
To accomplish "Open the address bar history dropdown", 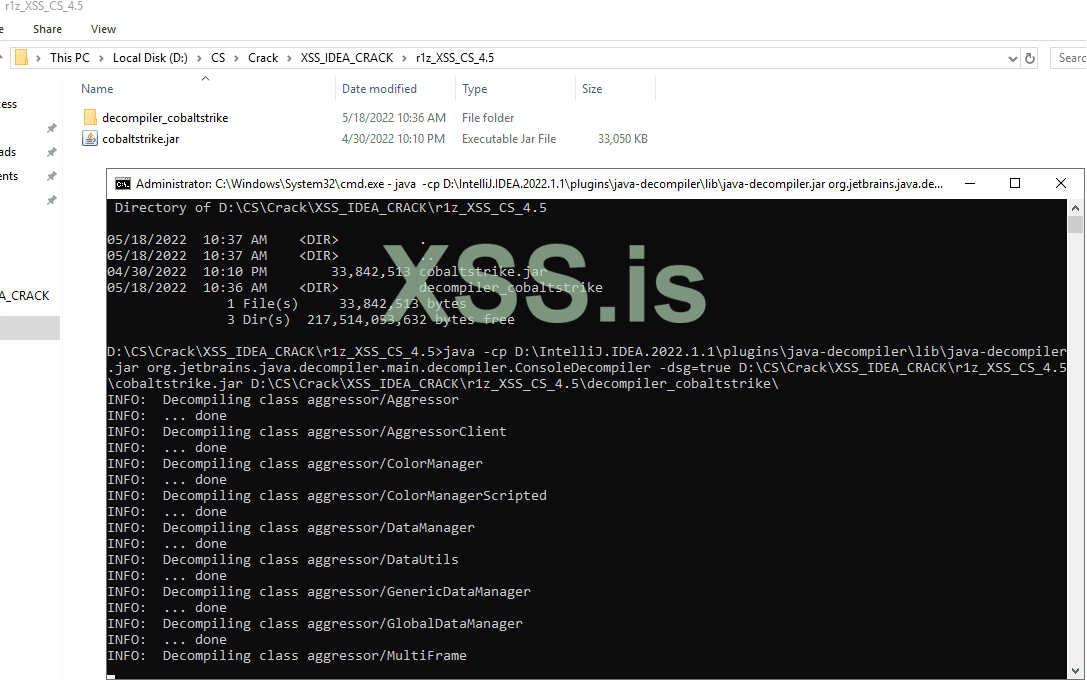I will point(1012,59).
